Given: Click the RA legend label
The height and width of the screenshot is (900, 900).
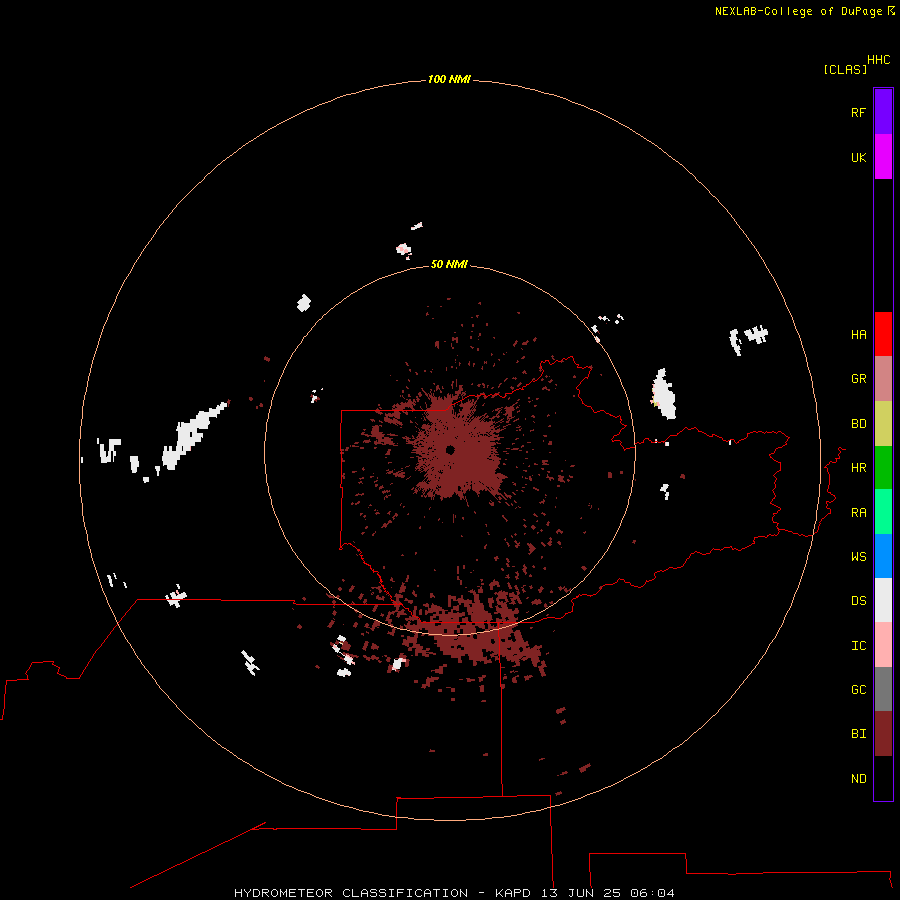Looking at the screenshot, I should tap(858, 512).
